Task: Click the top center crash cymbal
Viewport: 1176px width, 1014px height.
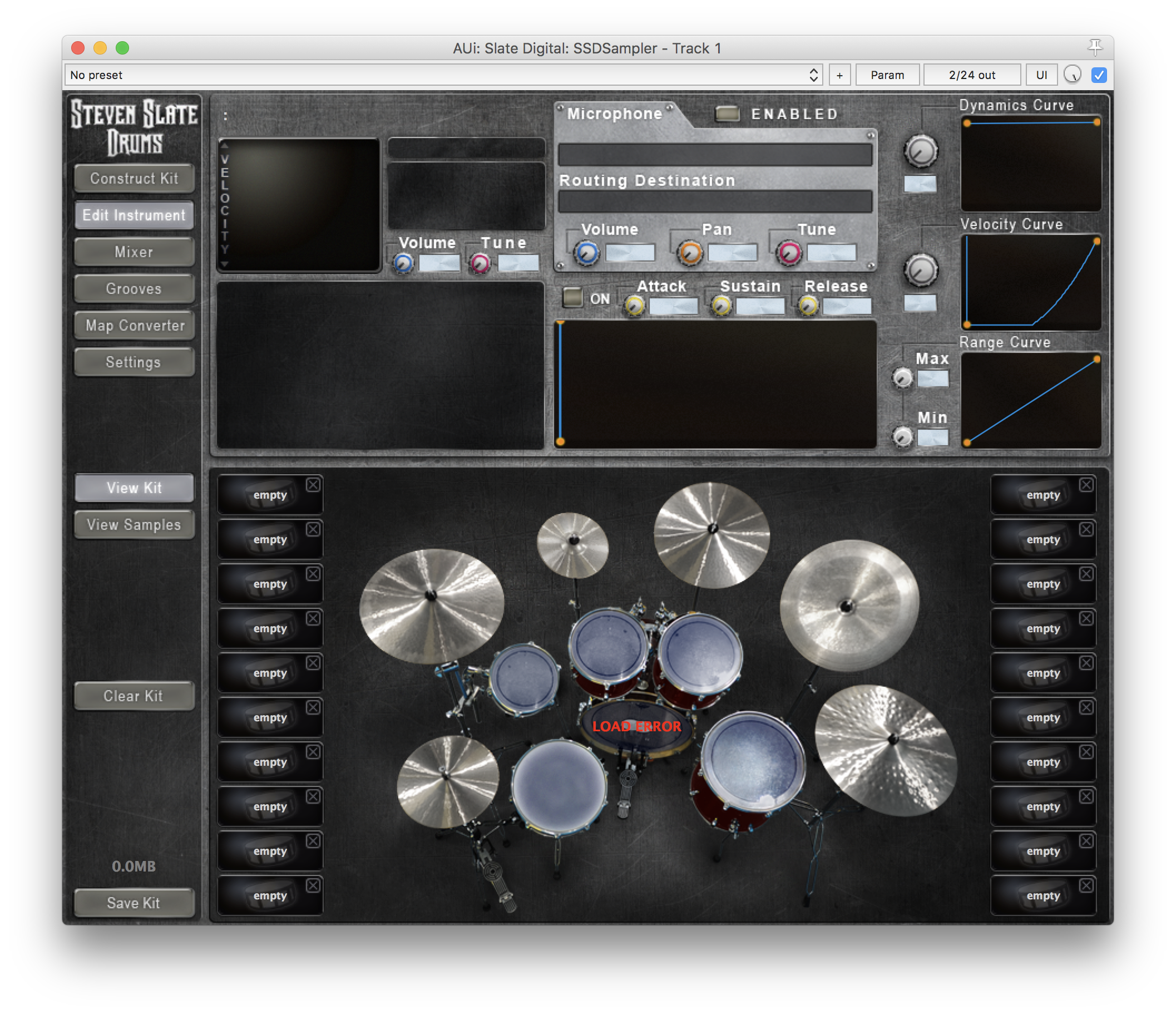Action: [711, 535]
